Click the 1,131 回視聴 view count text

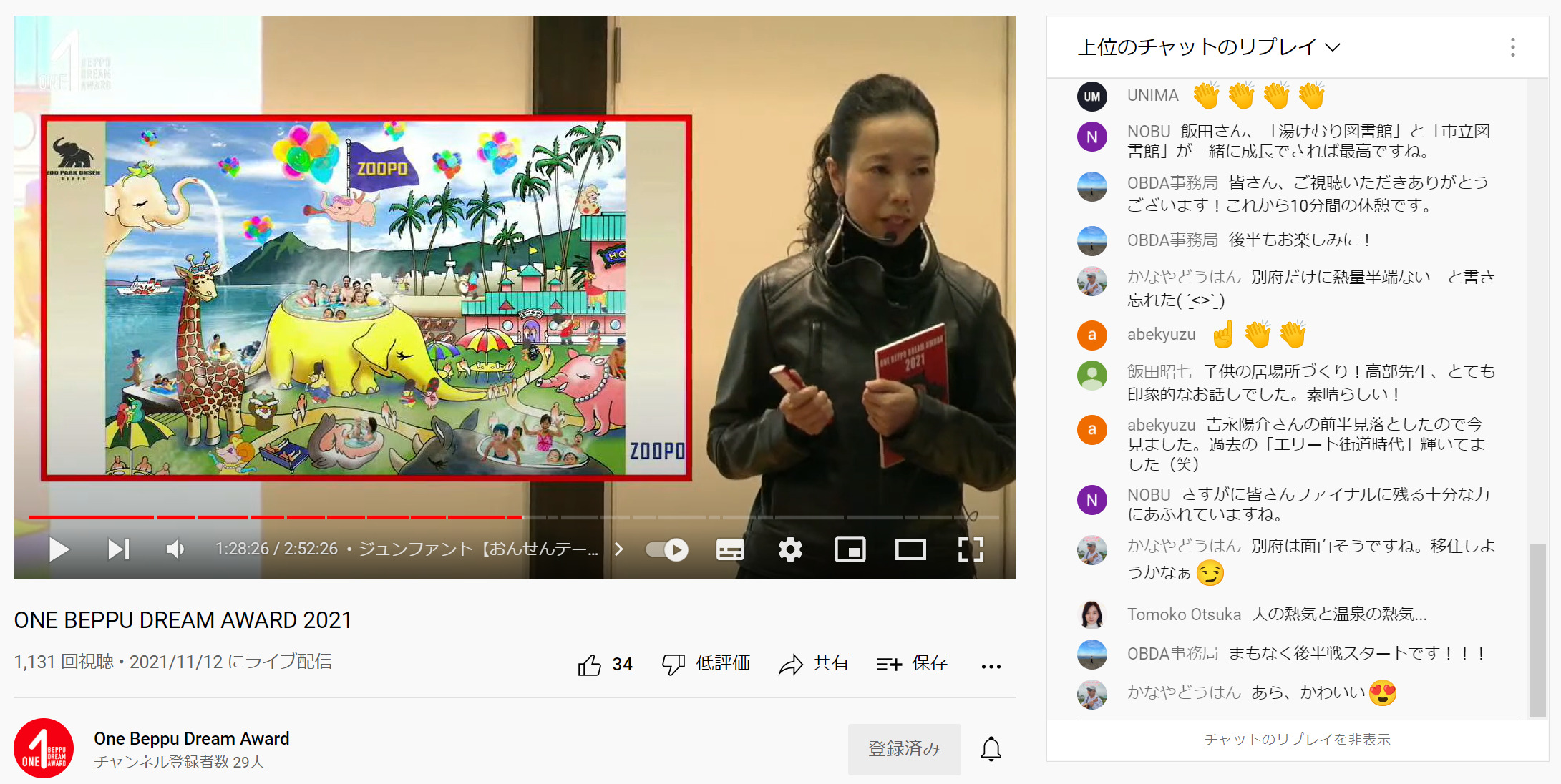pos(64,662)
